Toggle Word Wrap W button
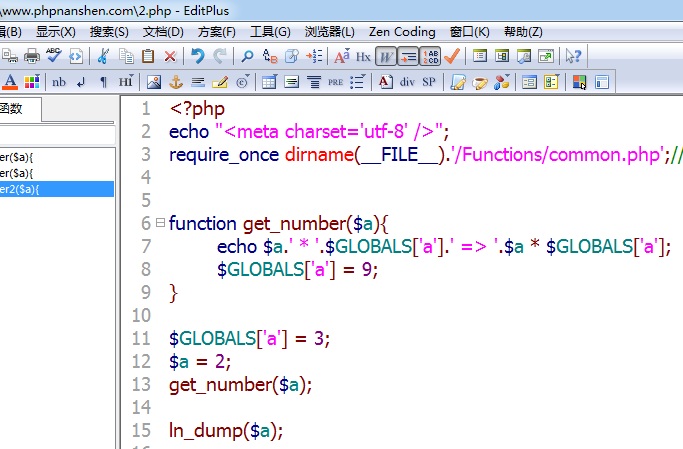Screen dimensions: 683x449 coord(386,56)
